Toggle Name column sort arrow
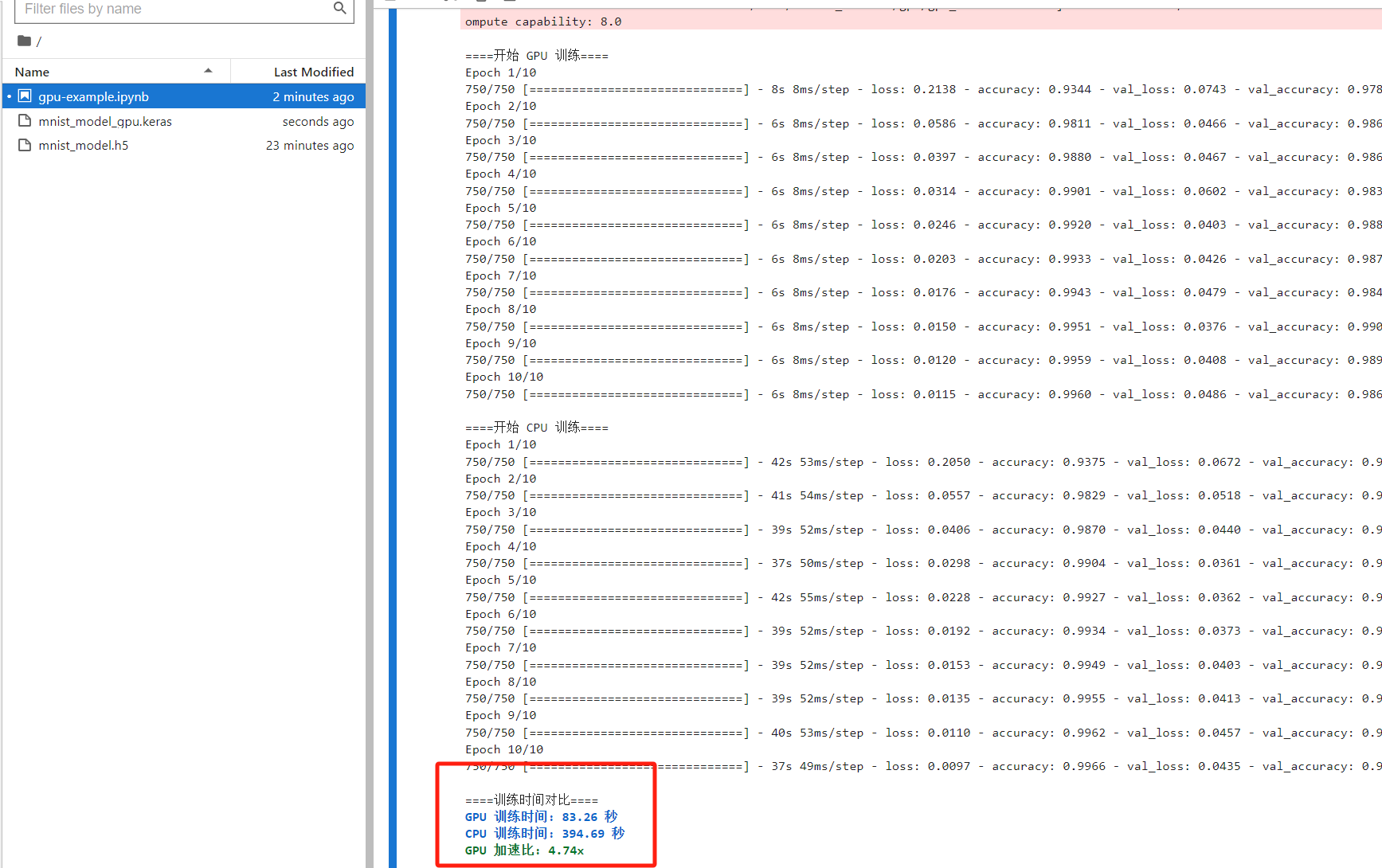 [208, 71]
